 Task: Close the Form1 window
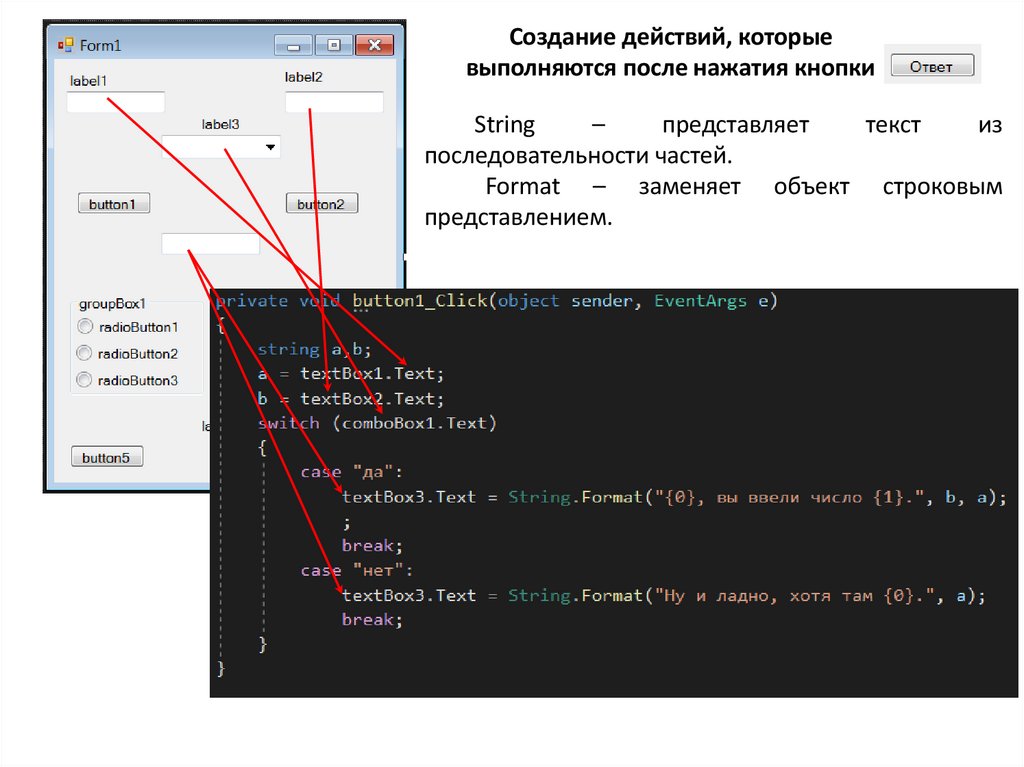click(x=375, y=45)
